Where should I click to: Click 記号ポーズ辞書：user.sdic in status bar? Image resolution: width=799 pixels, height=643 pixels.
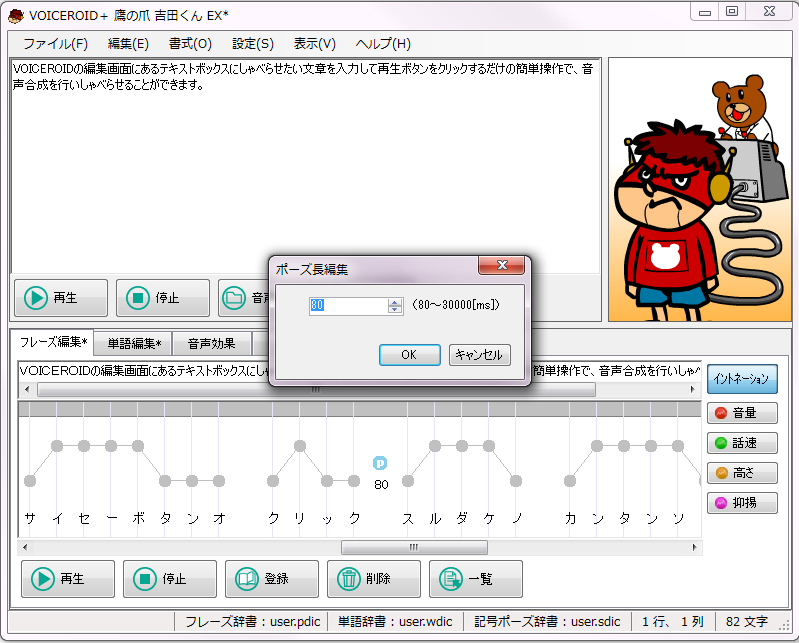[x=547, y=622]
